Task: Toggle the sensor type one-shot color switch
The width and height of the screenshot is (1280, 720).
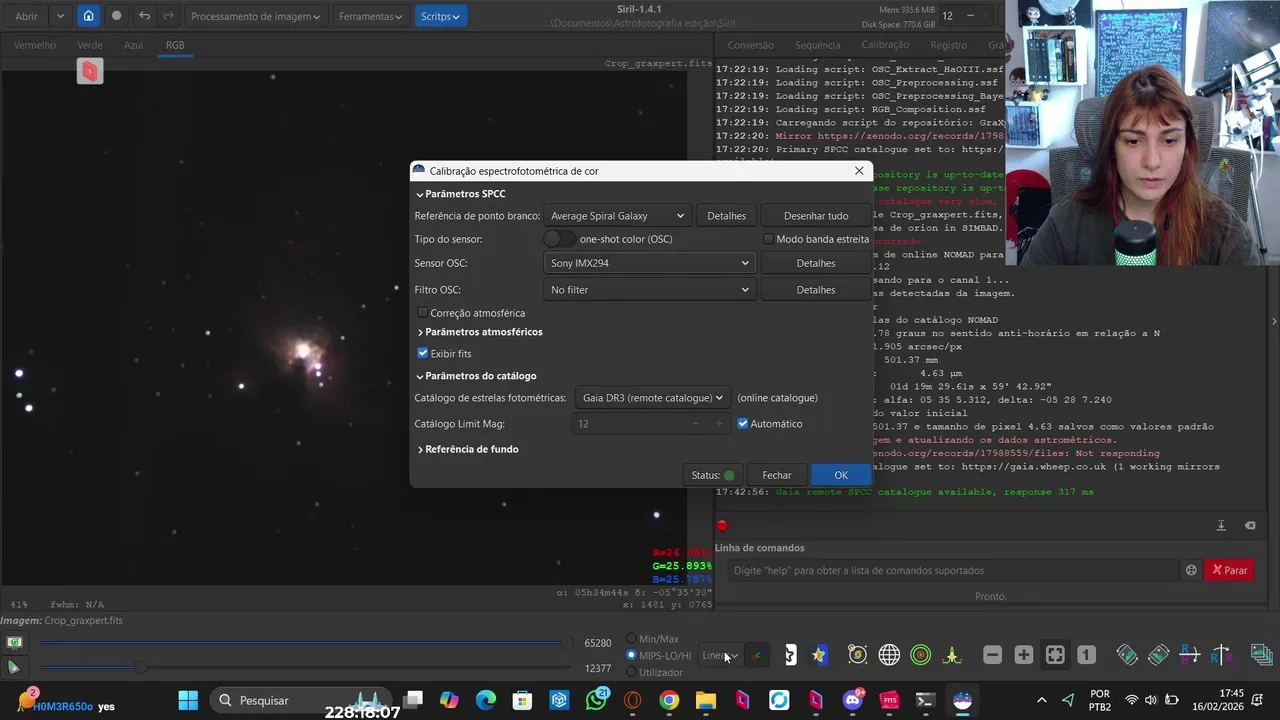Action: tap(559, 239)
